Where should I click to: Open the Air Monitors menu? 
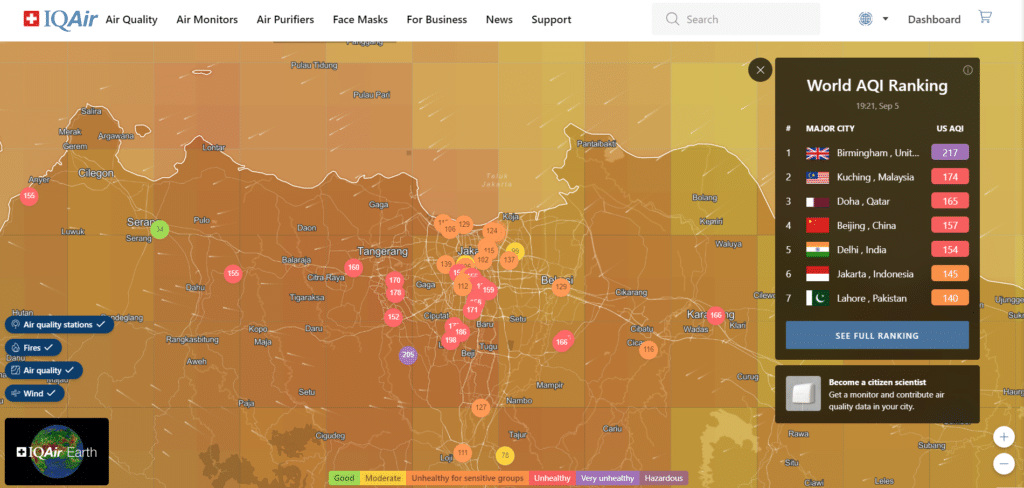tap(207, 20)
